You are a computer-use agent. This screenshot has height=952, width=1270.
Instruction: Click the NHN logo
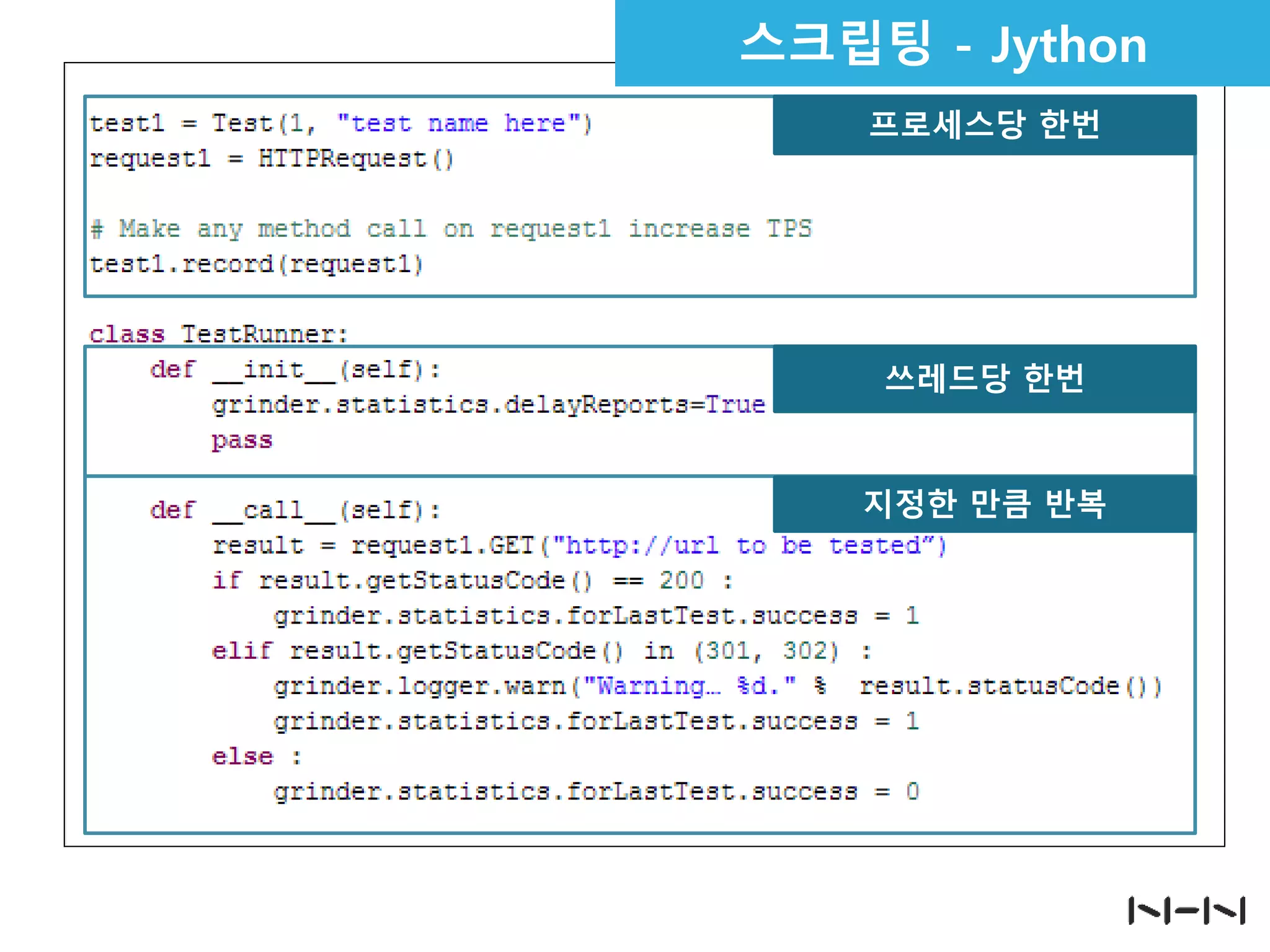tap(1186, 910)
